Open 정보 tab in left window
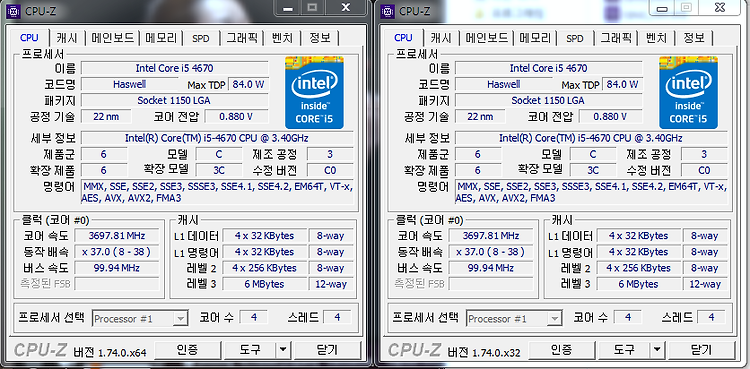 click(320, 38)
